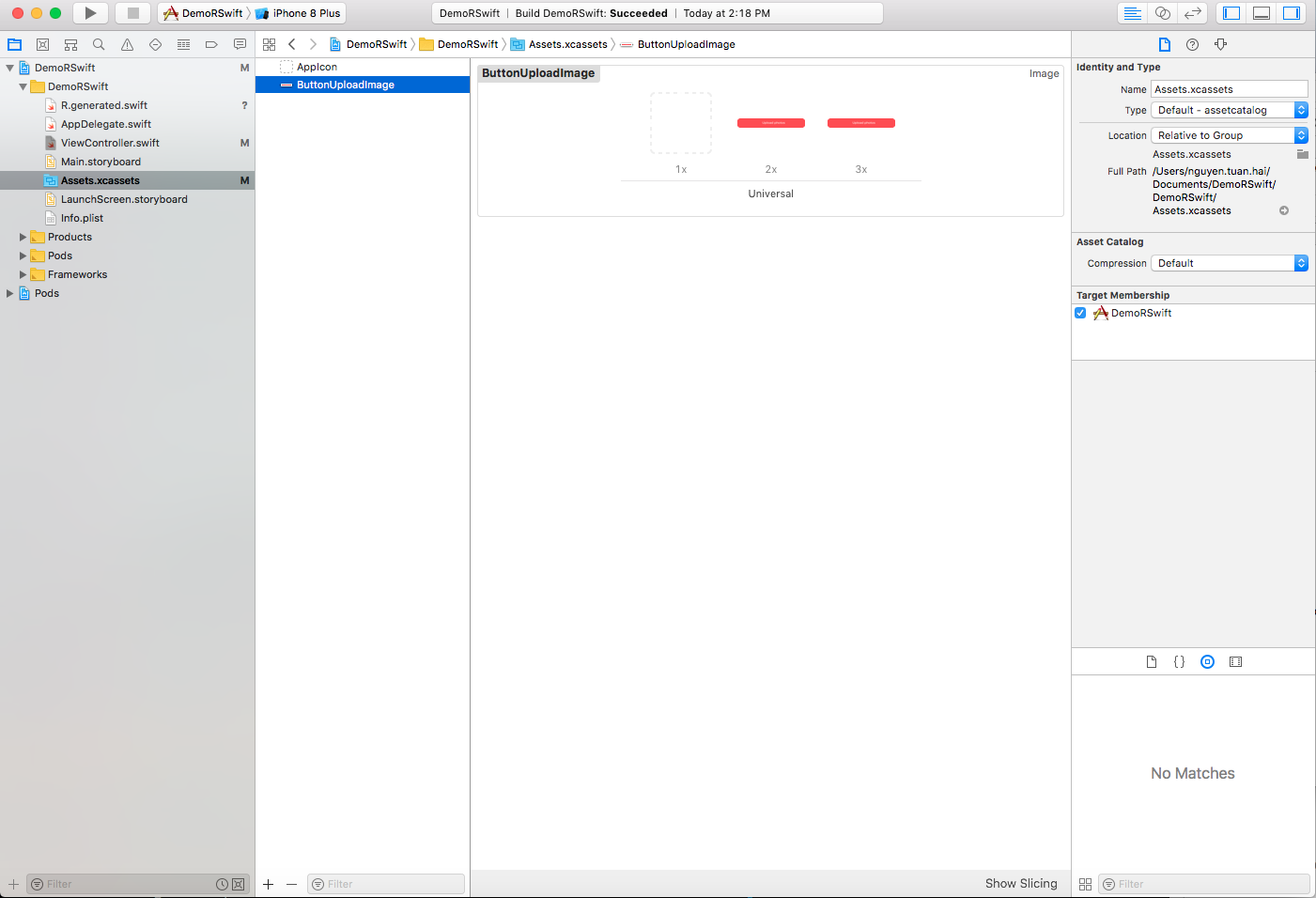Open the File Template library
Screen dimensions: 1316x898
click(x=1152, y=661)
